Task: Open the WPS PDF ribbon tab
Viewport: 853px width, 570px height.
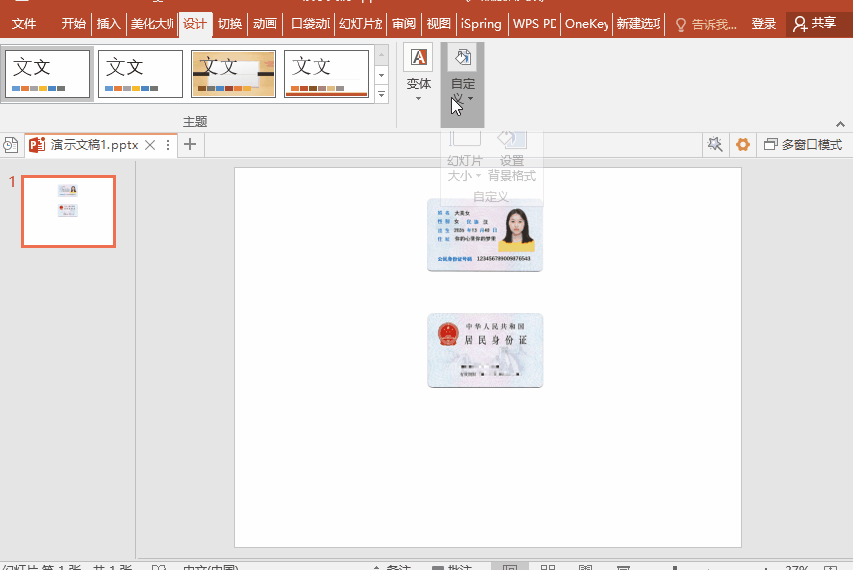Action: click(534, 24)
